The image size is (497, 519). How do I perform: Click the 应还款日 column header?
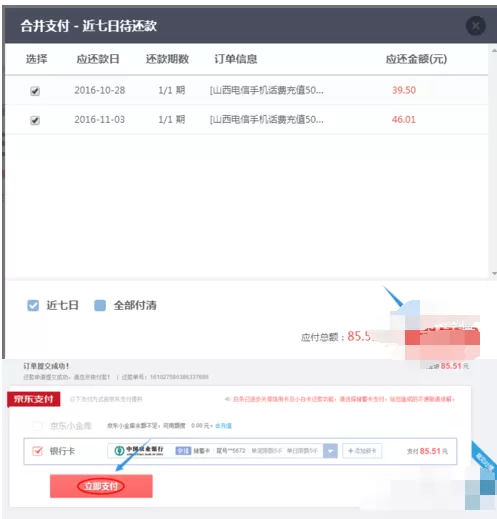[98, 59]
